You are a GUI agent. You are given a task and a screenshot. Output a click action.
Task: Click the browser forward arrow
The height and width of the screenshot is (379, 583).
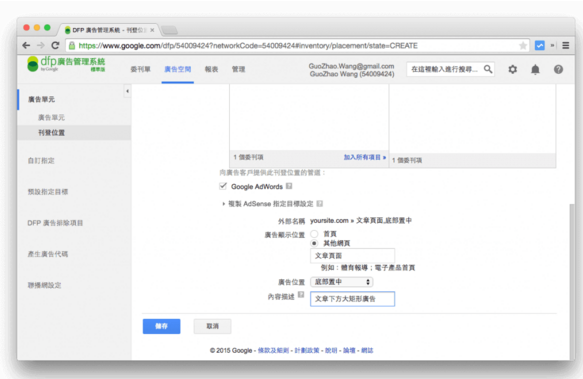41,45
